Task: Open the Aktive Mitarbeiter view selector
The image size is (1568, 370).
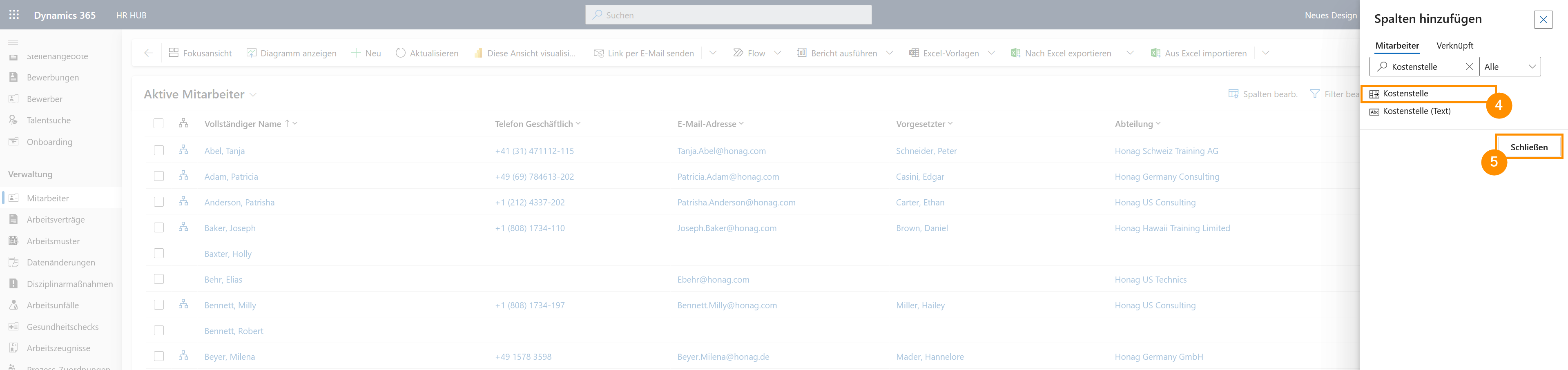Action: (x=200, y=94)
